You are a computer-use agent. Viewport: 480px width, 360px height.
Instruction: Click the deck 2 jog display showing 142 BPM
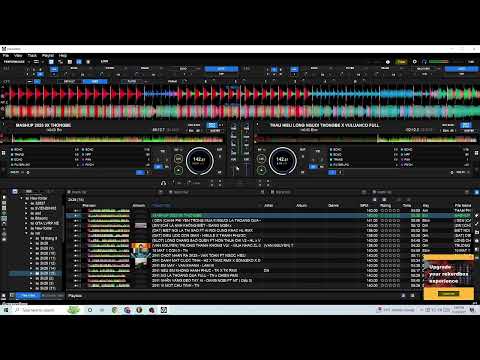(x=282, y=161)
